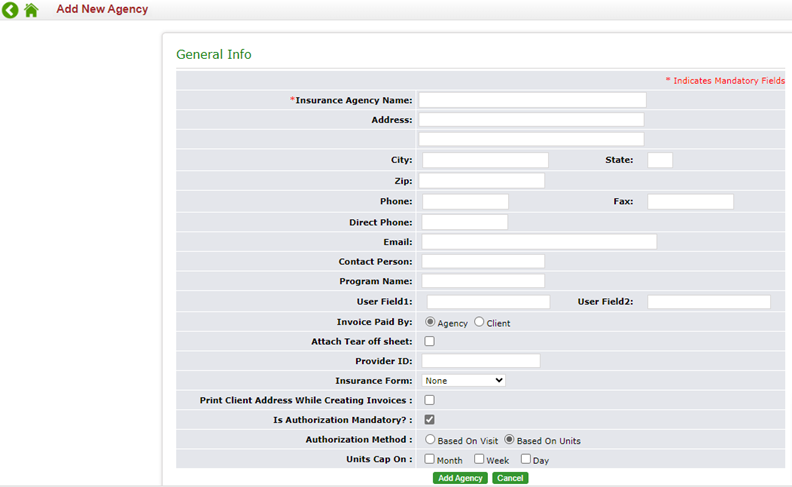792x487 pixels.
Task: Select Client for Invoice Paid By
Action: coord(479,322)
